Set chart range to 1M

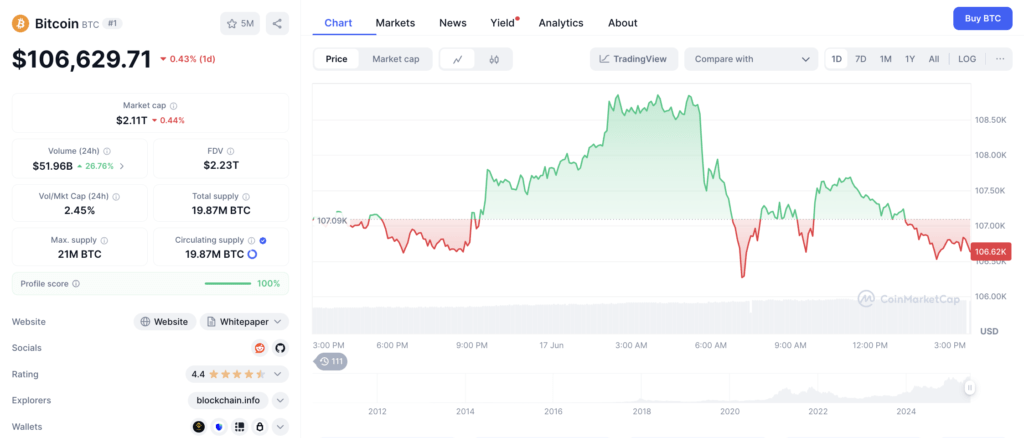coord(886,59)
